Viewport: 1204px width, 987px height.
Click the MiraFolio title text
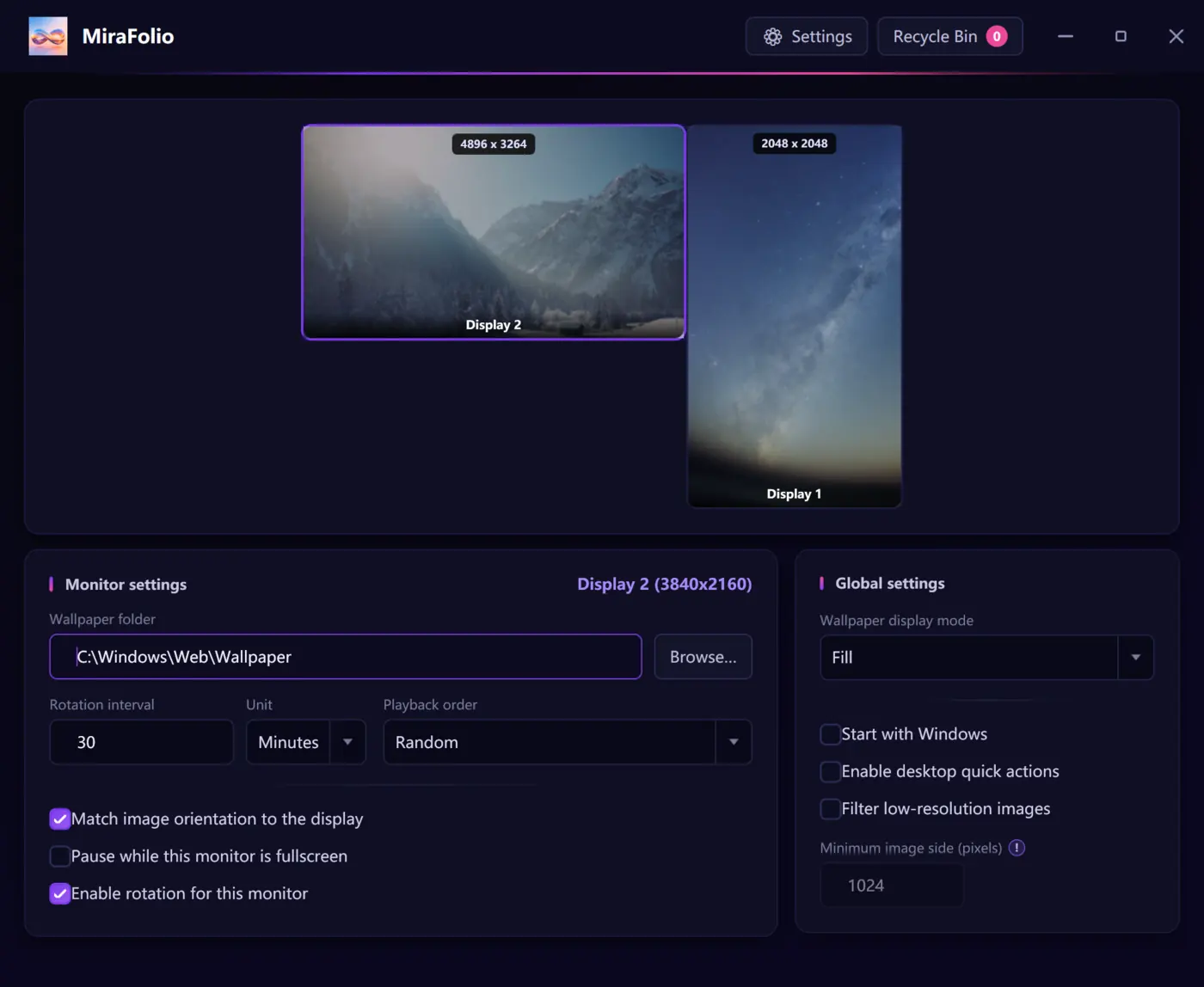(x=128, y=36)
